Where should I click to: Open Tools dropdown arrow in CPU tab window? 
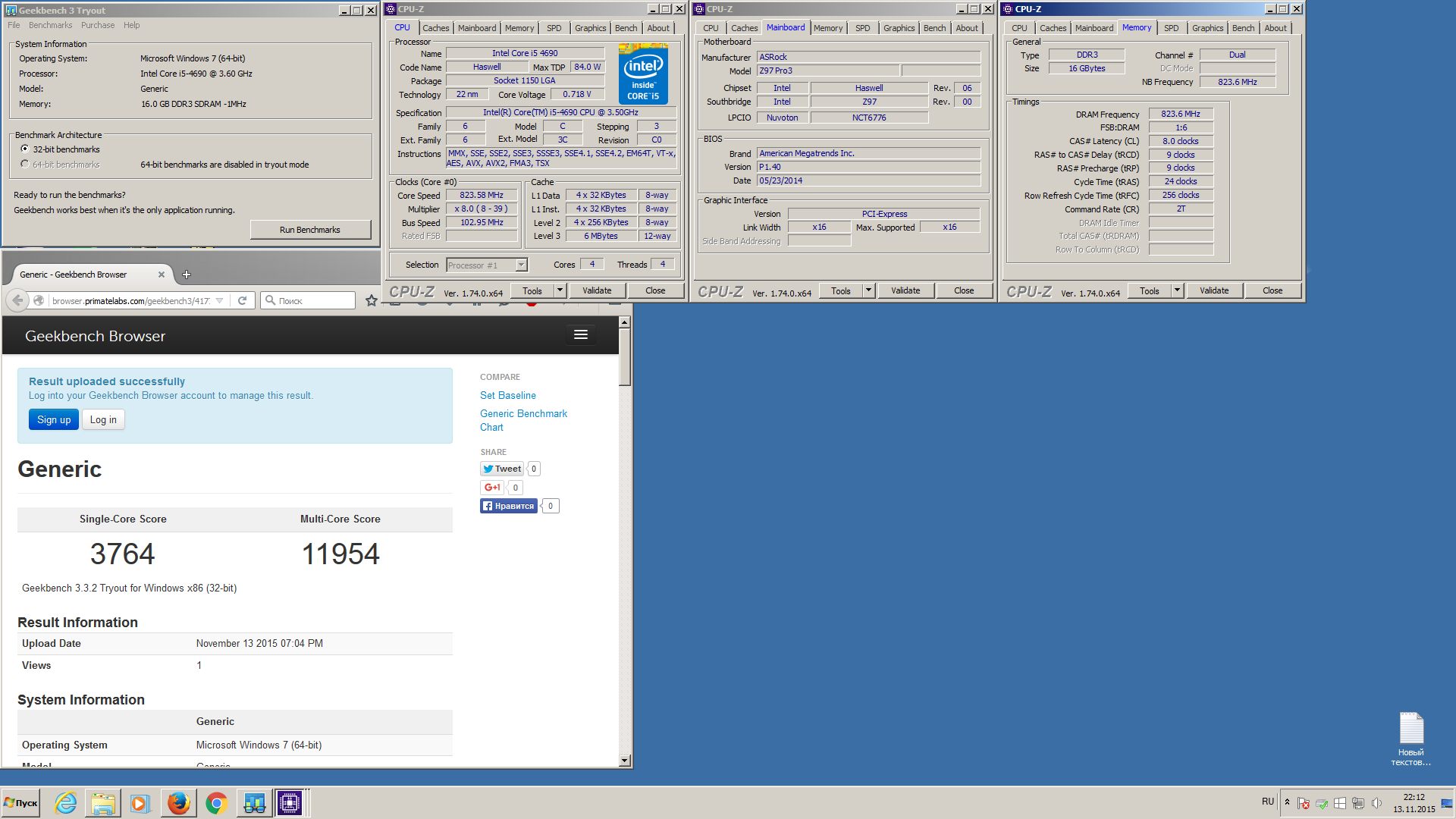pyautogui.click(x=560, y=290)
